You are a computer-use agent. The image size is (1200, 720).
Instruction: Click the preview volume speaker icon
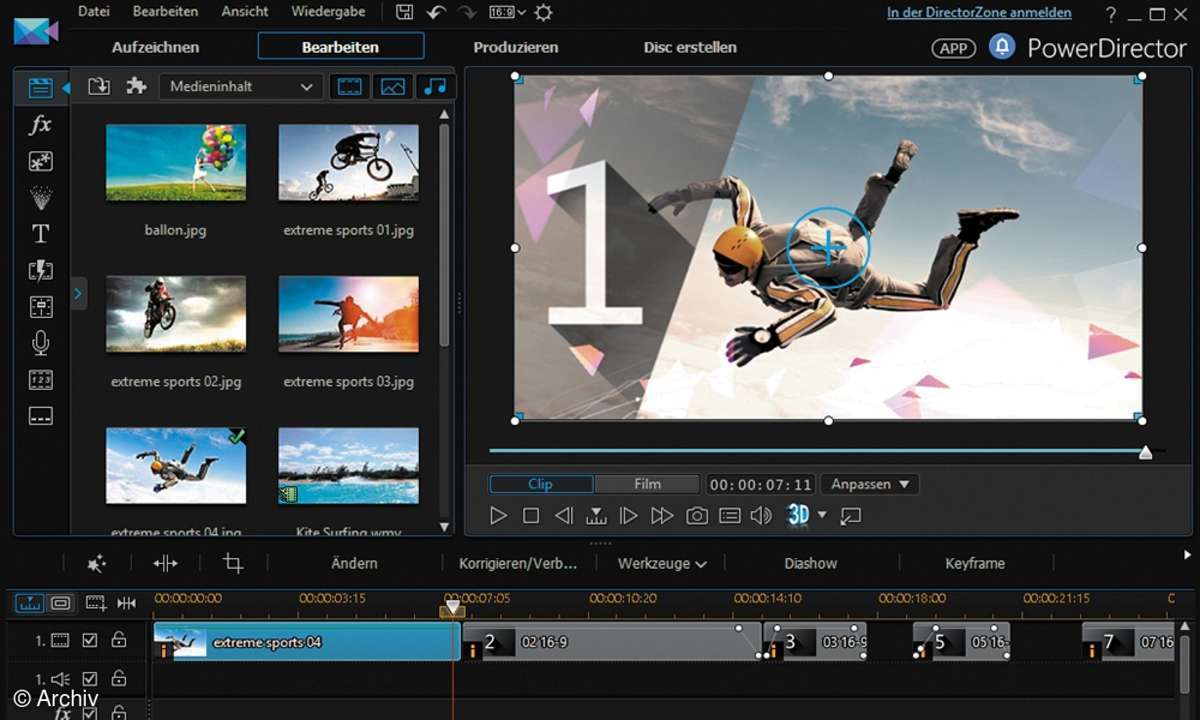pyautogui.click(x=762, y=515)
